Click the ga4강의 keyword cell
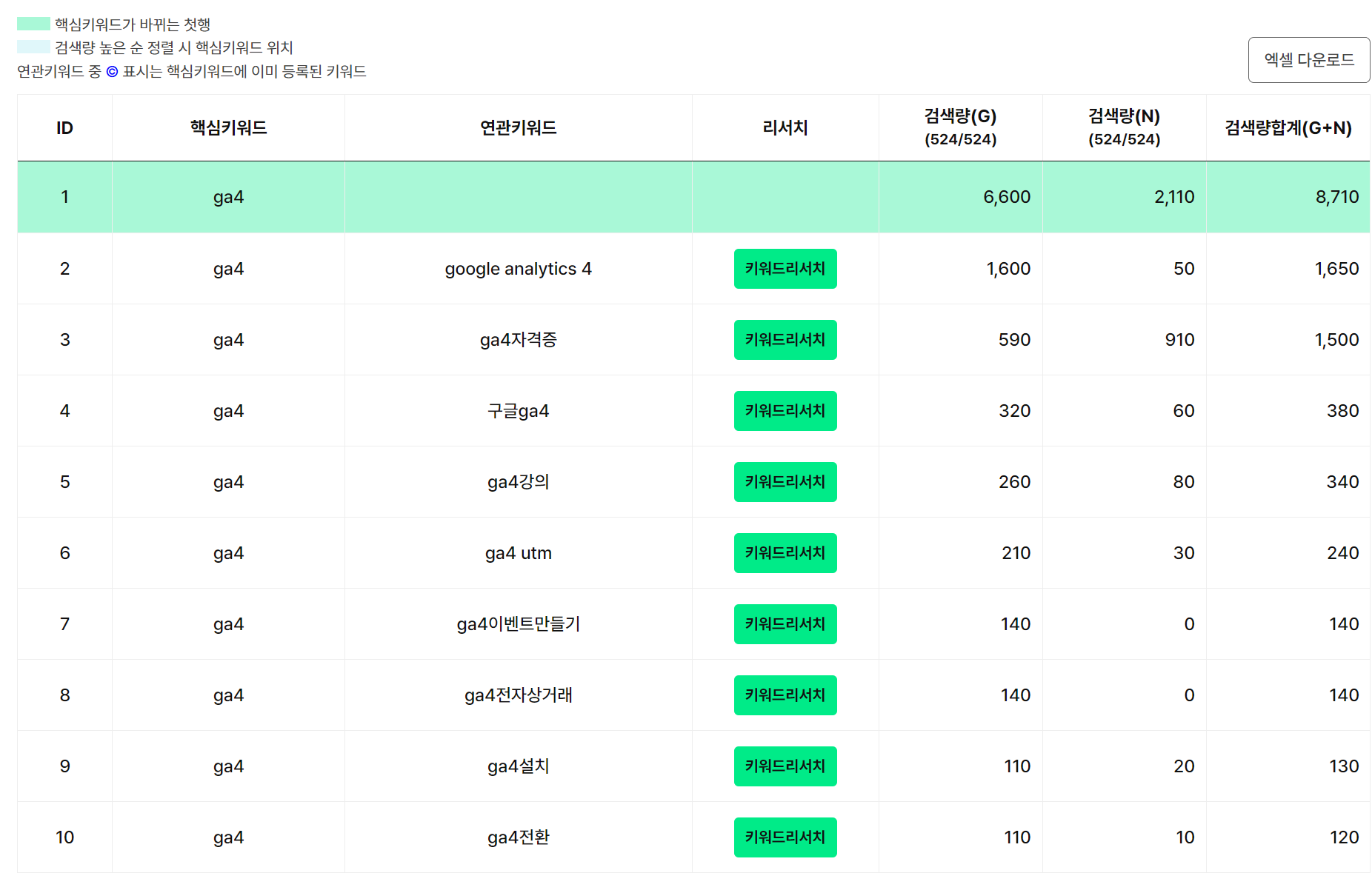This screenshot has width=1372, height=873. [519, 482]
